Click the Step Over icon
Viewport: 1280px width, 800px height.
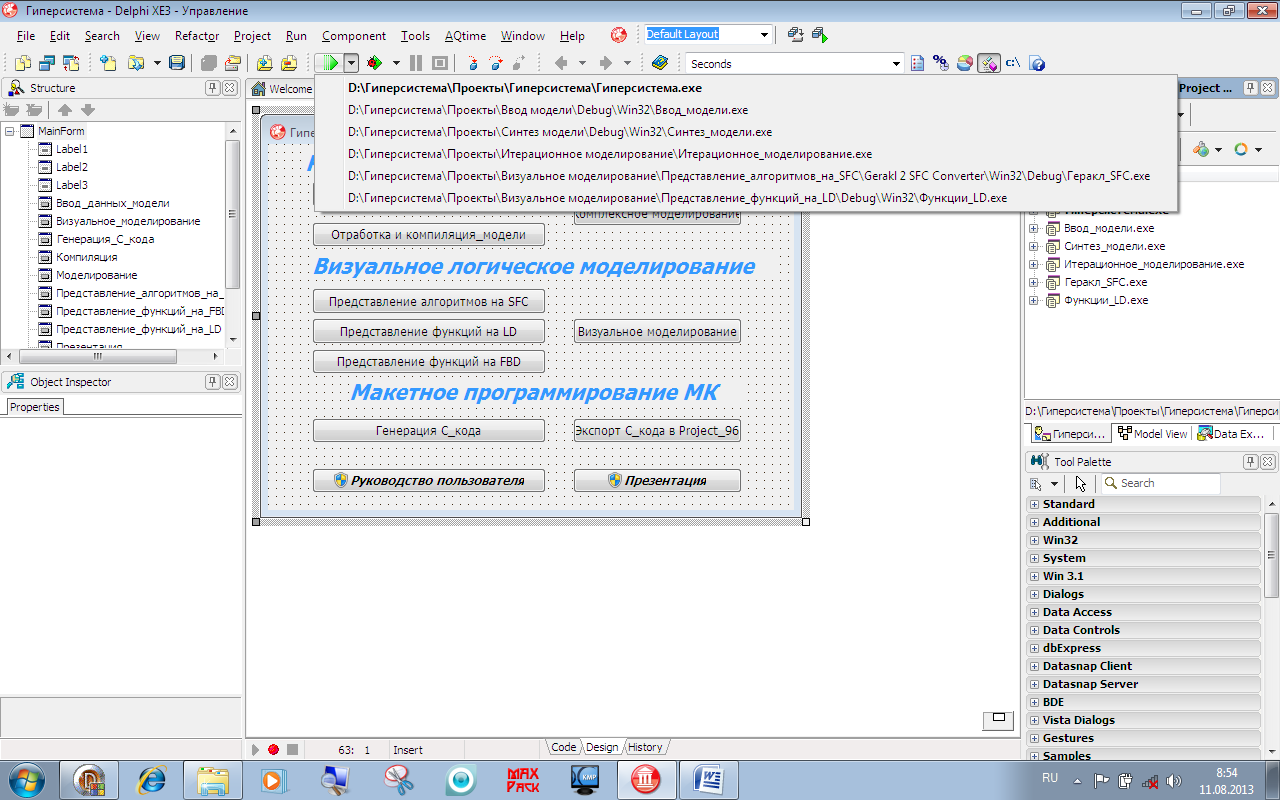point(495,63)
